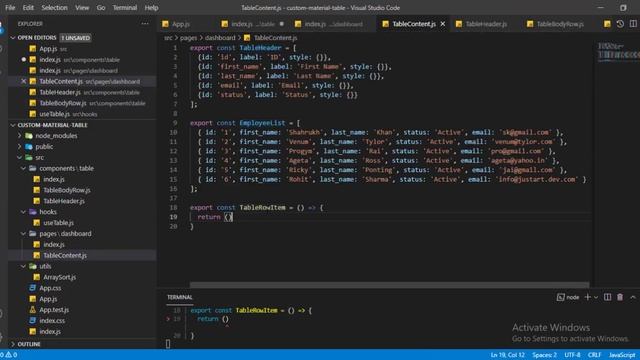Expand the public folder
The image size is (640, 360).
[19, 147]
